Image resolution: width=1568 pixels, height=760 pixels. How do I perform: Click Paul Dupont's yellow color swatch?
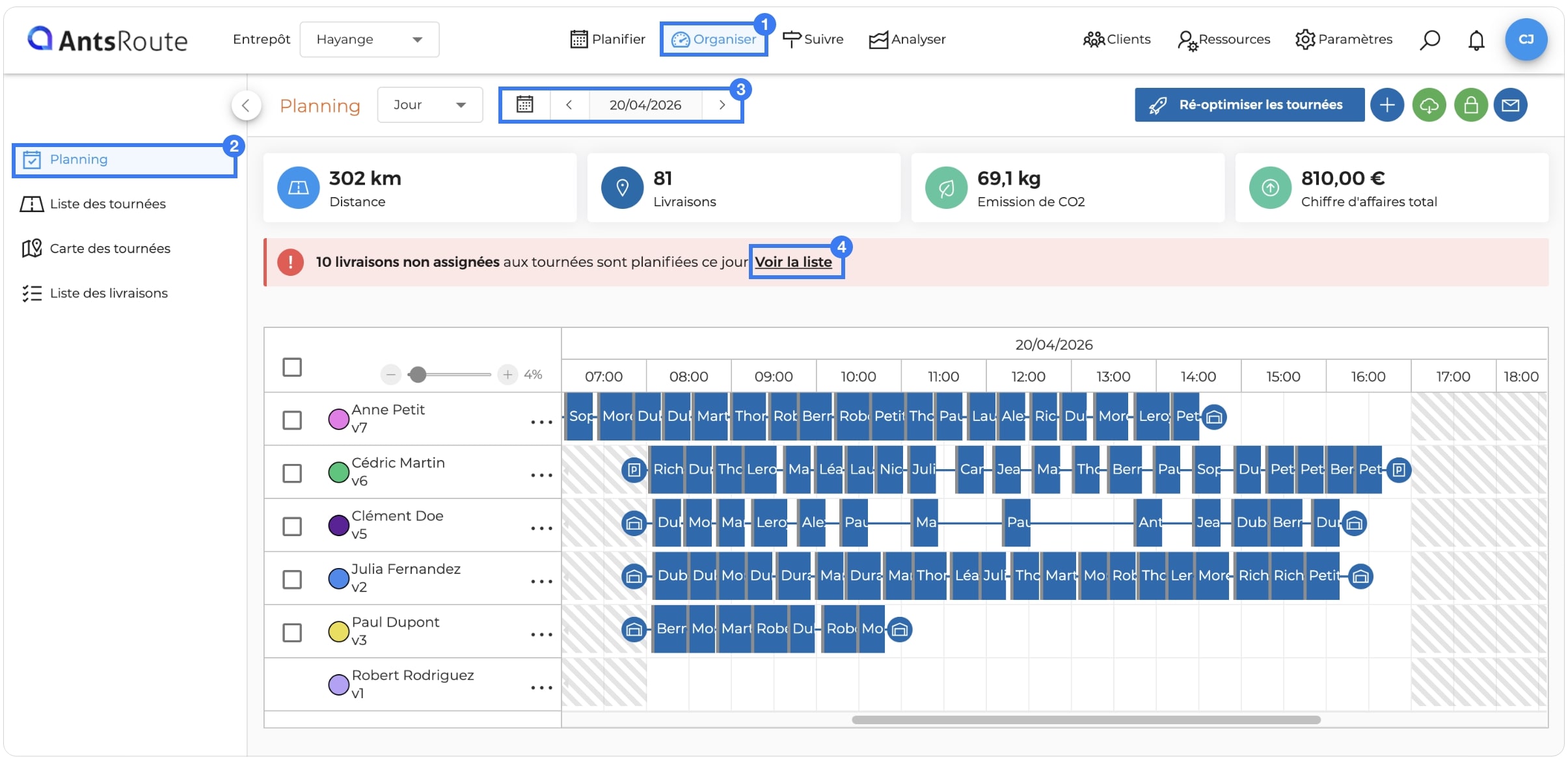[x=338, y=631]
